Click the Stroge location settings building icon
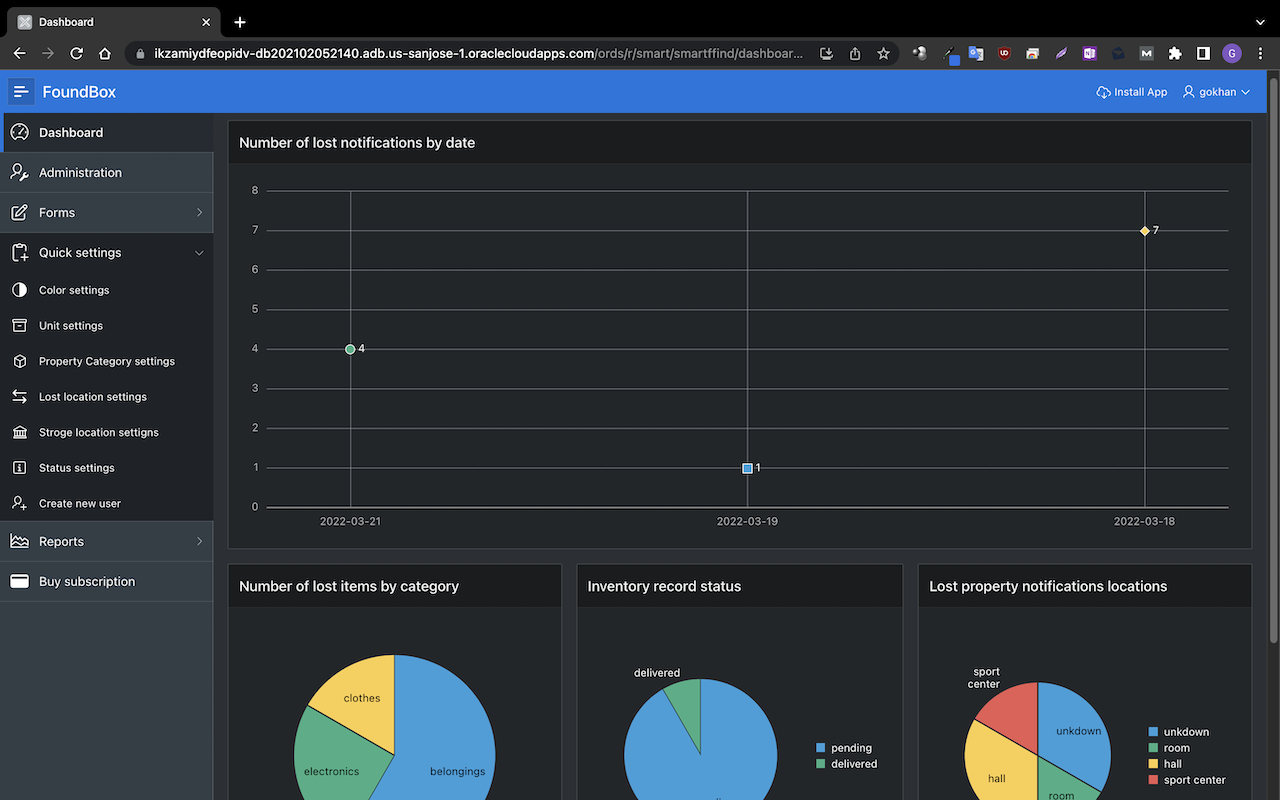Screen dimensions: 1280x800 19,432
